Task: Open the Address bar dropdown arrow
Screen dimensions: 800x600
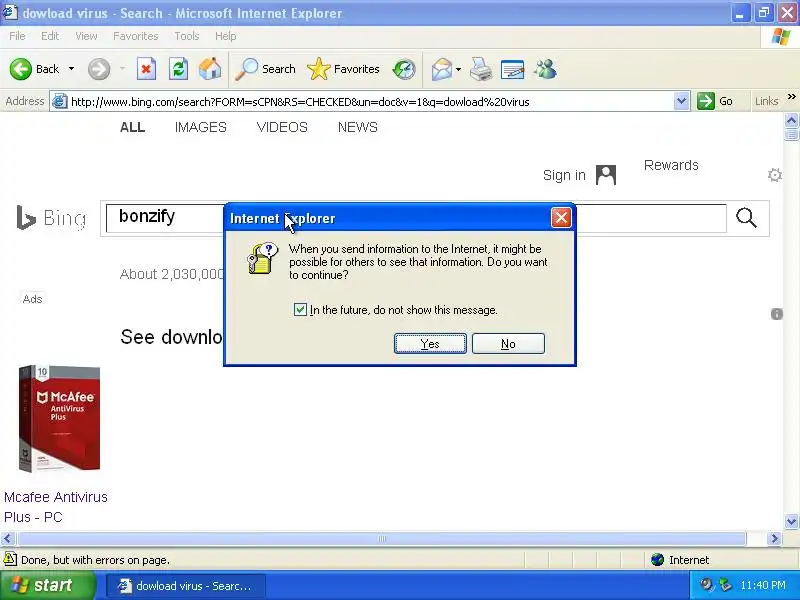Action: [x=681, y=101]
